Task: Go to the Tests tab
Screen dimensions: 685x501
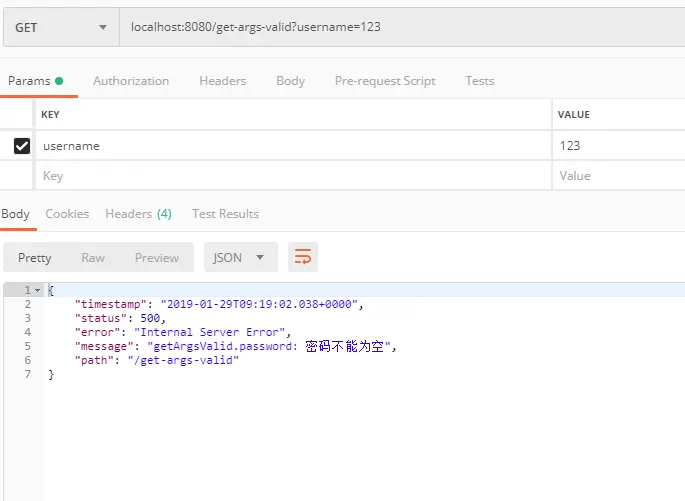Action: pos(480,81)
